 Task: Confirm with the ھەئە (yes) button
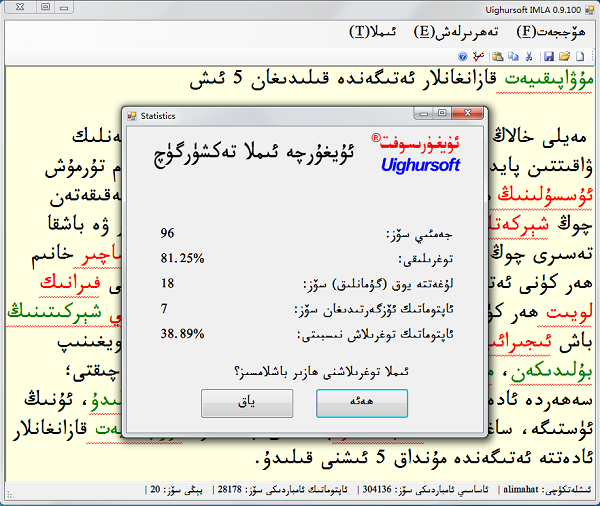click(x=362, y=403)
